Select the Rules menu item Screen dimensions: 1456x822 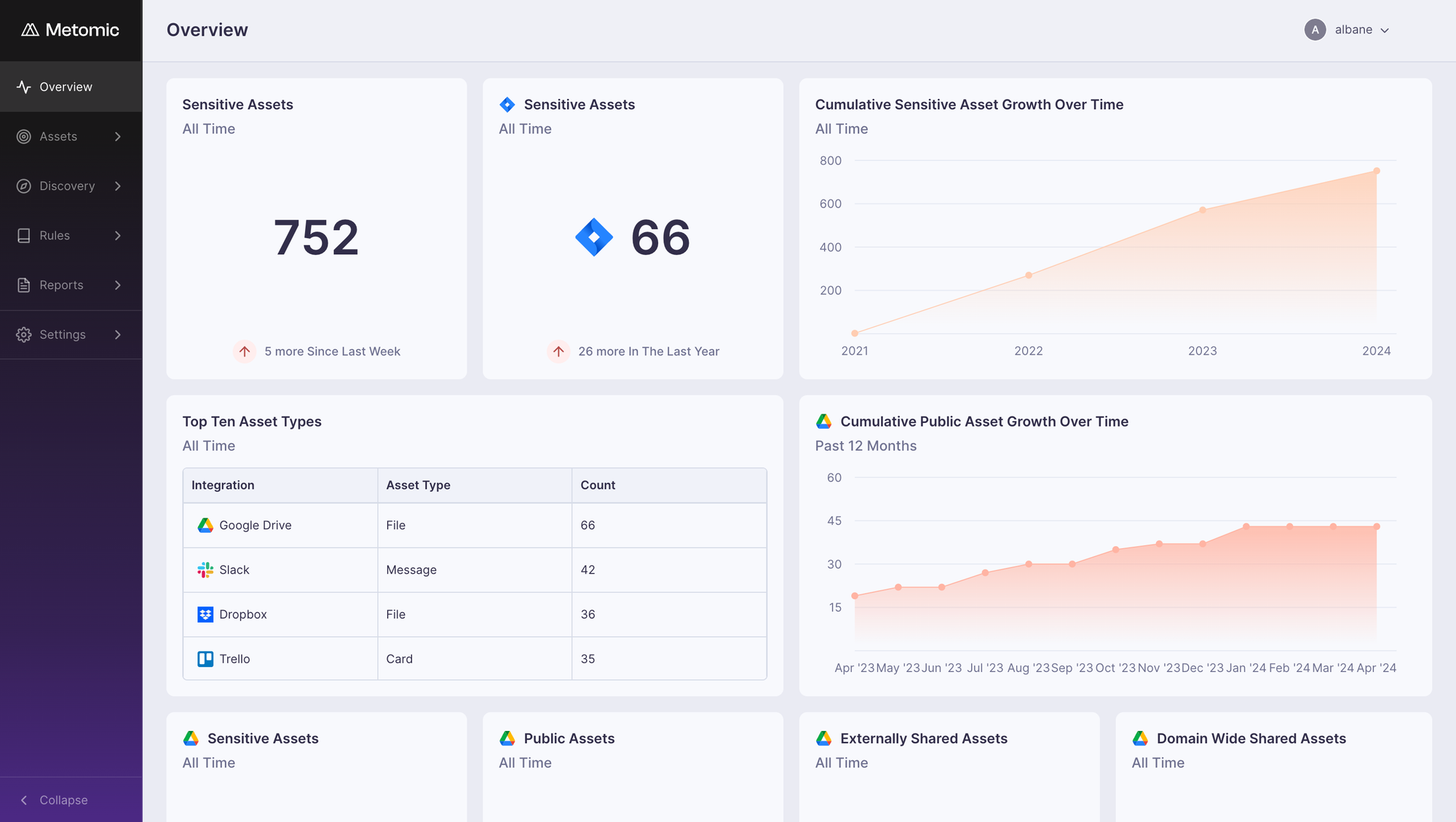pyautogui.click(x=55, y=235)
